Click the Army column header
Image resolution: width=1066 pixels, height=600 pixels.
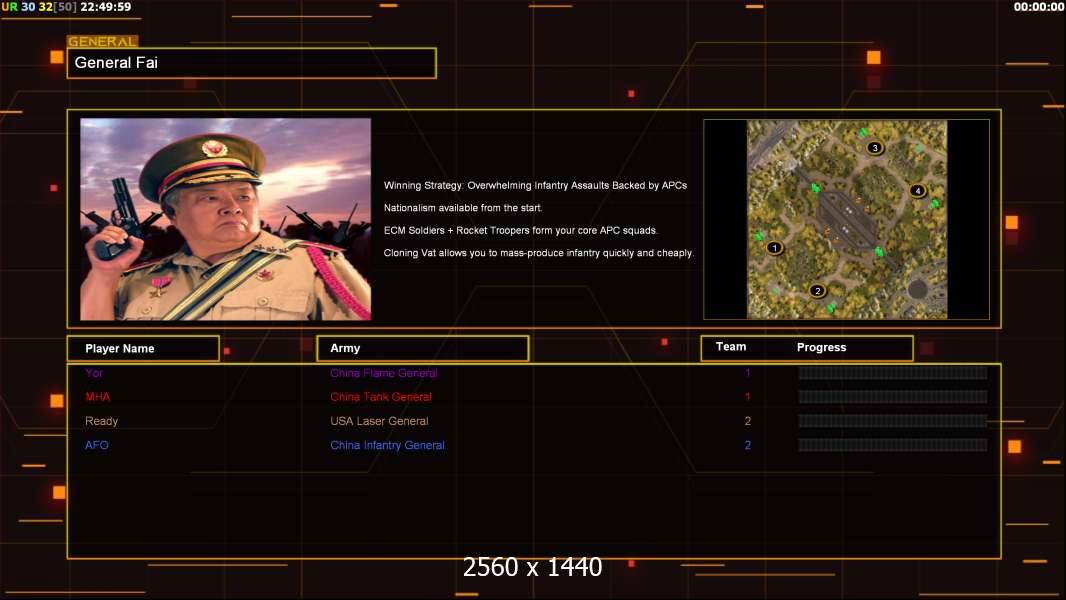coord(423,349)
